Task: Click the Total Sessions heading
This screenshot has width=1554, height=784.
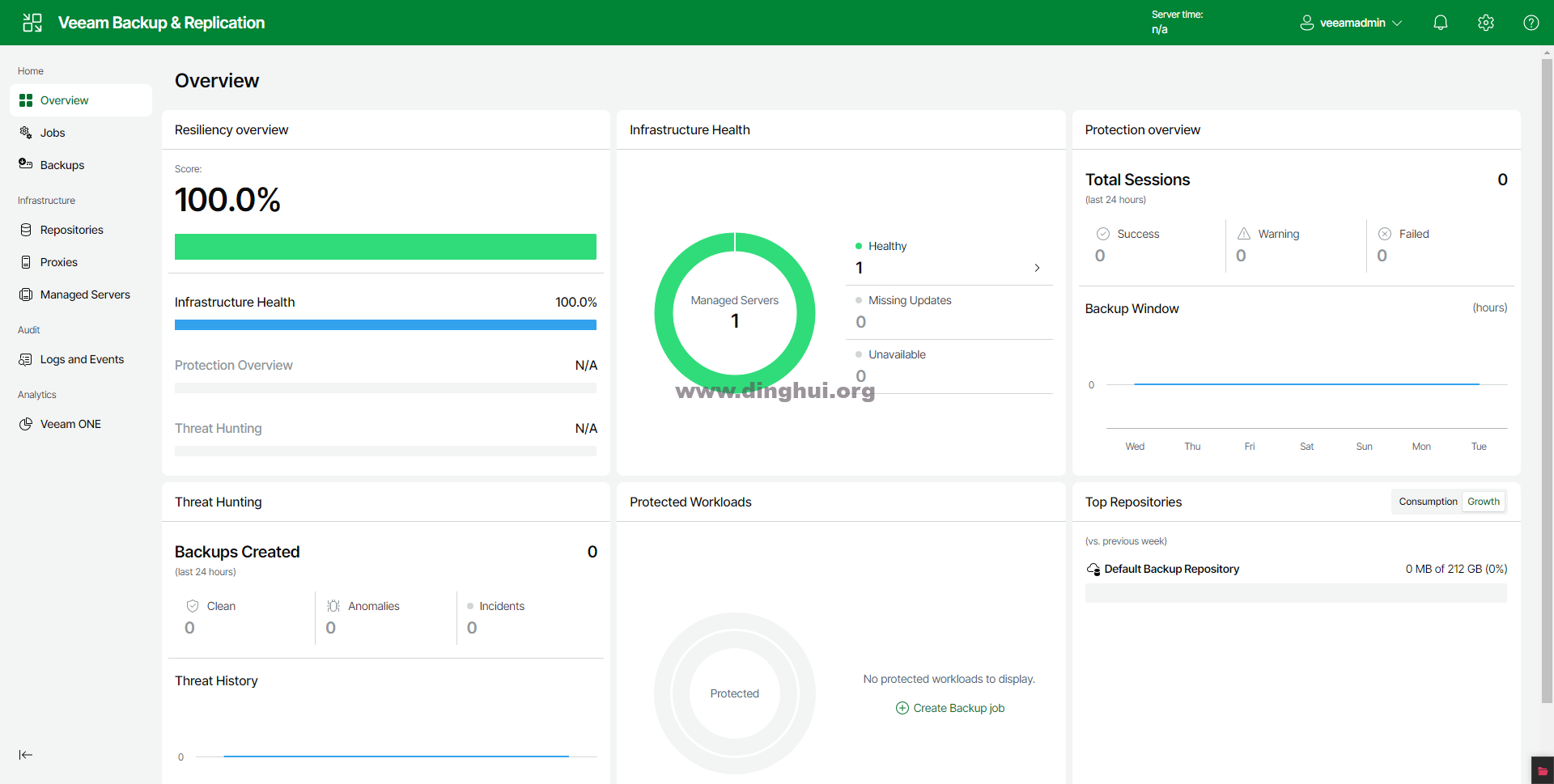Action: pos(1137,180)
